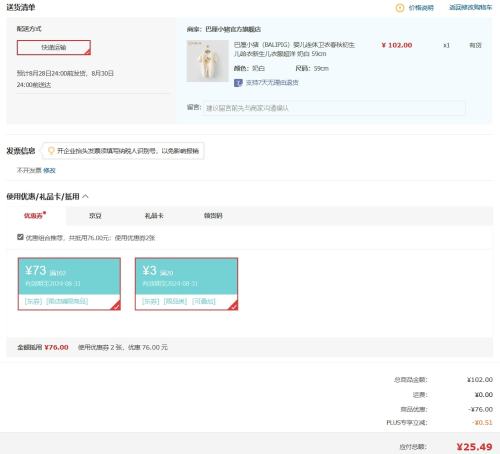The image size is (500, 454).
Task: Uncheck the recommended coupon combination checkbox
Action: [x=20, y=237]
